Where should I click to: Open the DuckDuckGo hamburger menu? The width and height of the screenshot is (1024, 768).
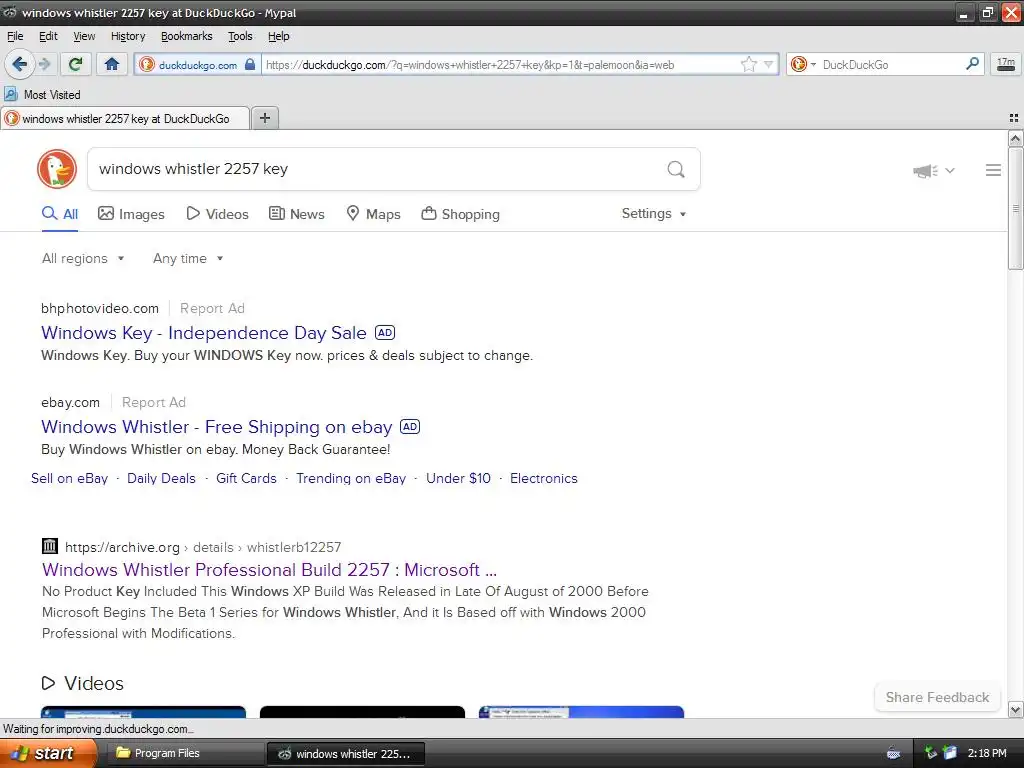(x=993, y=170)
